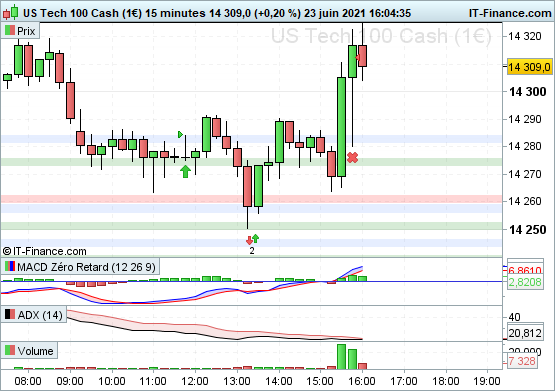Click the 08:00 time axis label

pos(28,381)
